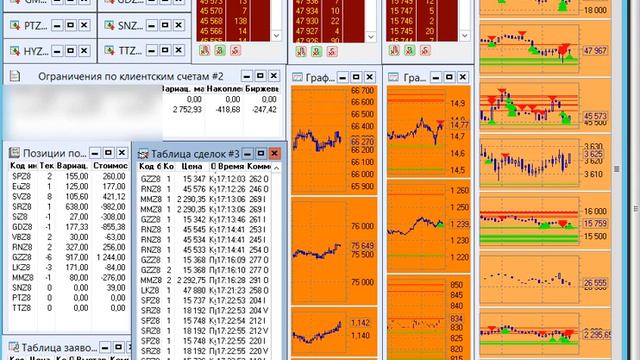The width and height of the screenshot is (640, 360).
Task: Click the chart with the 14,77 price label
Action: pyautogui.click(x=429, y=131)
